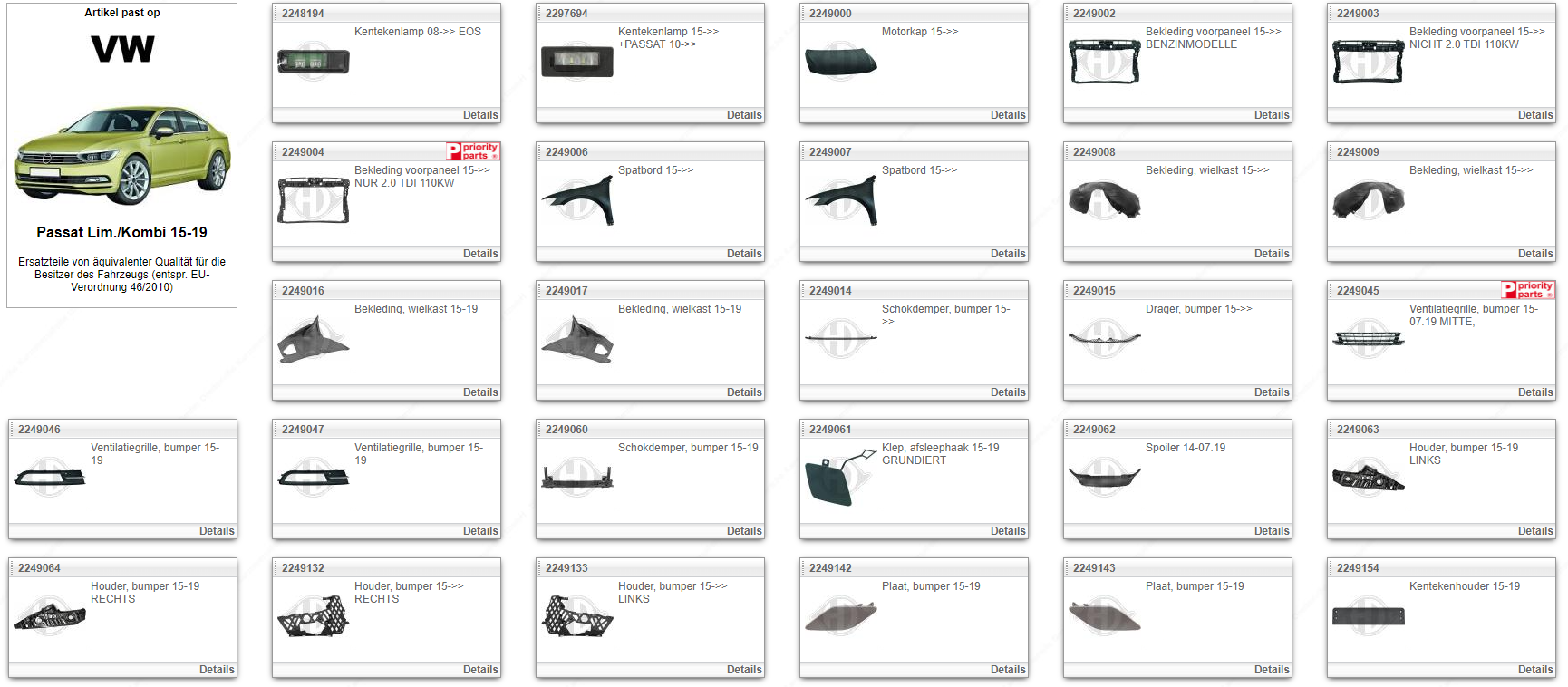This screenshot has width=1568, height=687.
Task: Click the Motorkap hood part image
Action: tap(840, 62)
